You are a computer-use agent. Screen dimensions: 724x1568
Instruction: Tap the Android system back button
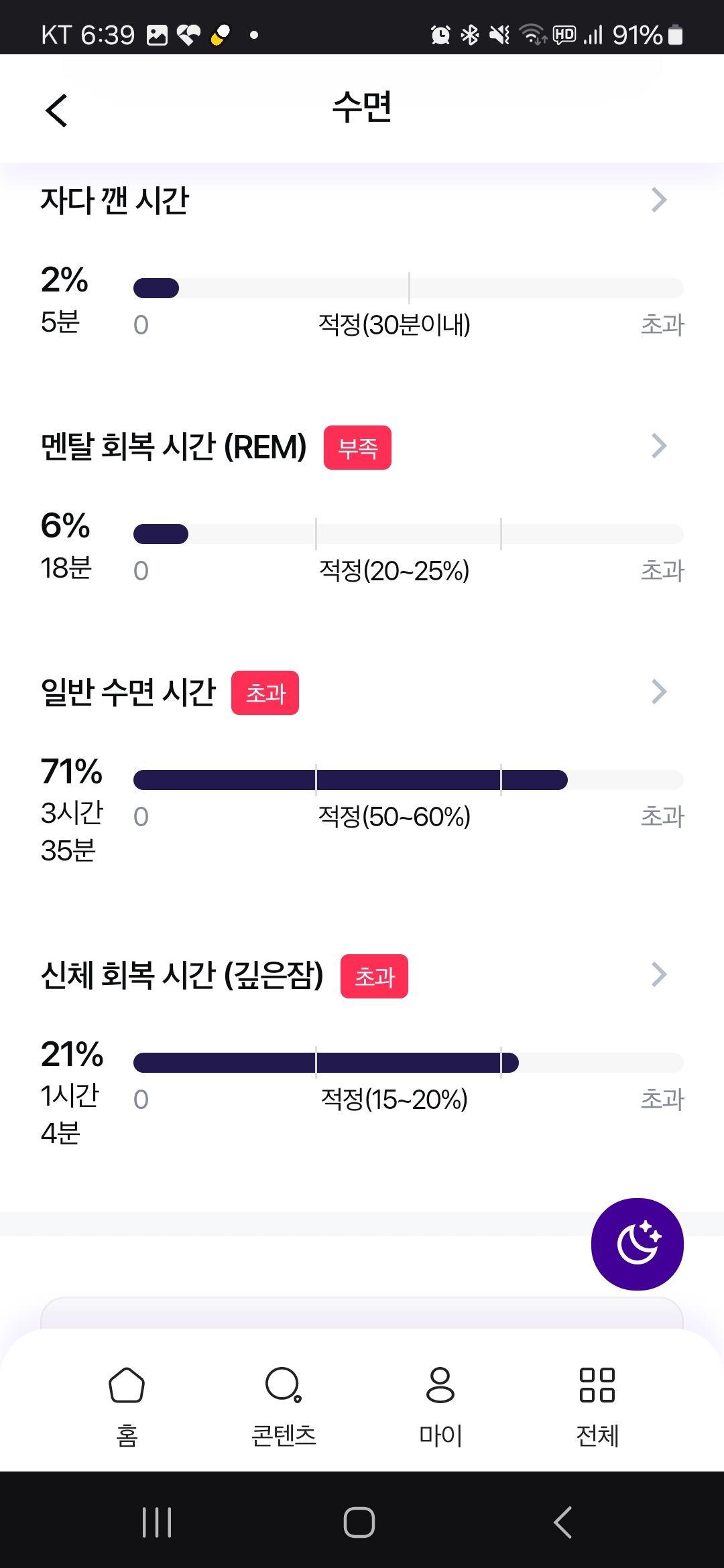tap(563, 1522)
